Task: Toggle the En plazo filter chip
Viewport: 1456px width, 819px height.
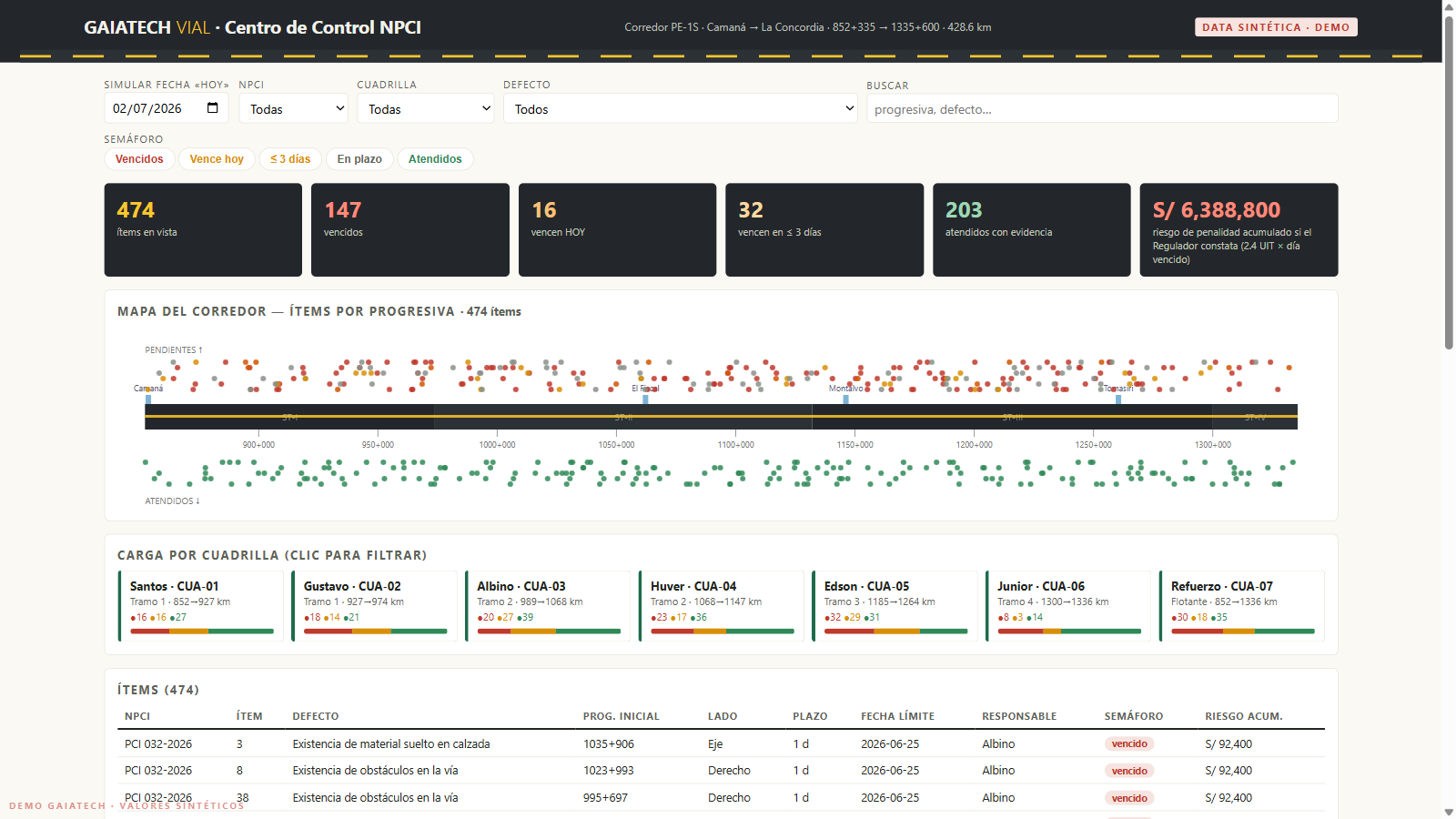Action: 359,159
